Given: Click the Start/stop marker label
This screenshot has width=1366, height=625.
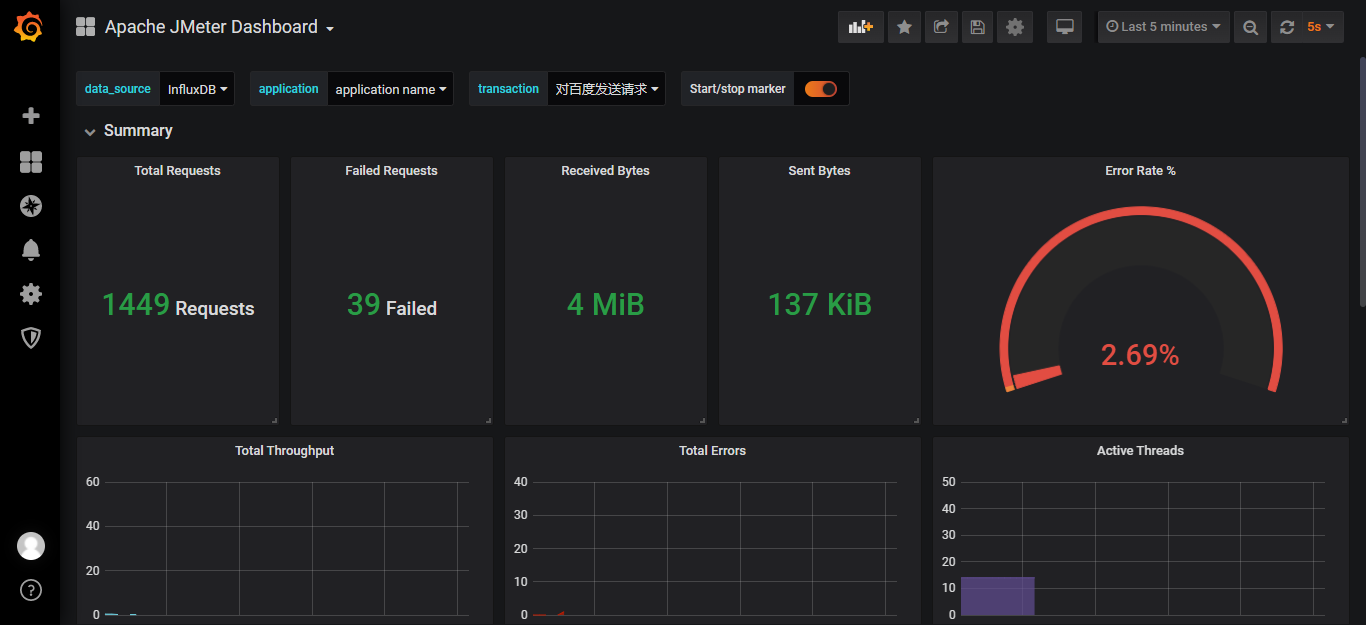Looking at the screenshot, I should [x=738, y=89].
